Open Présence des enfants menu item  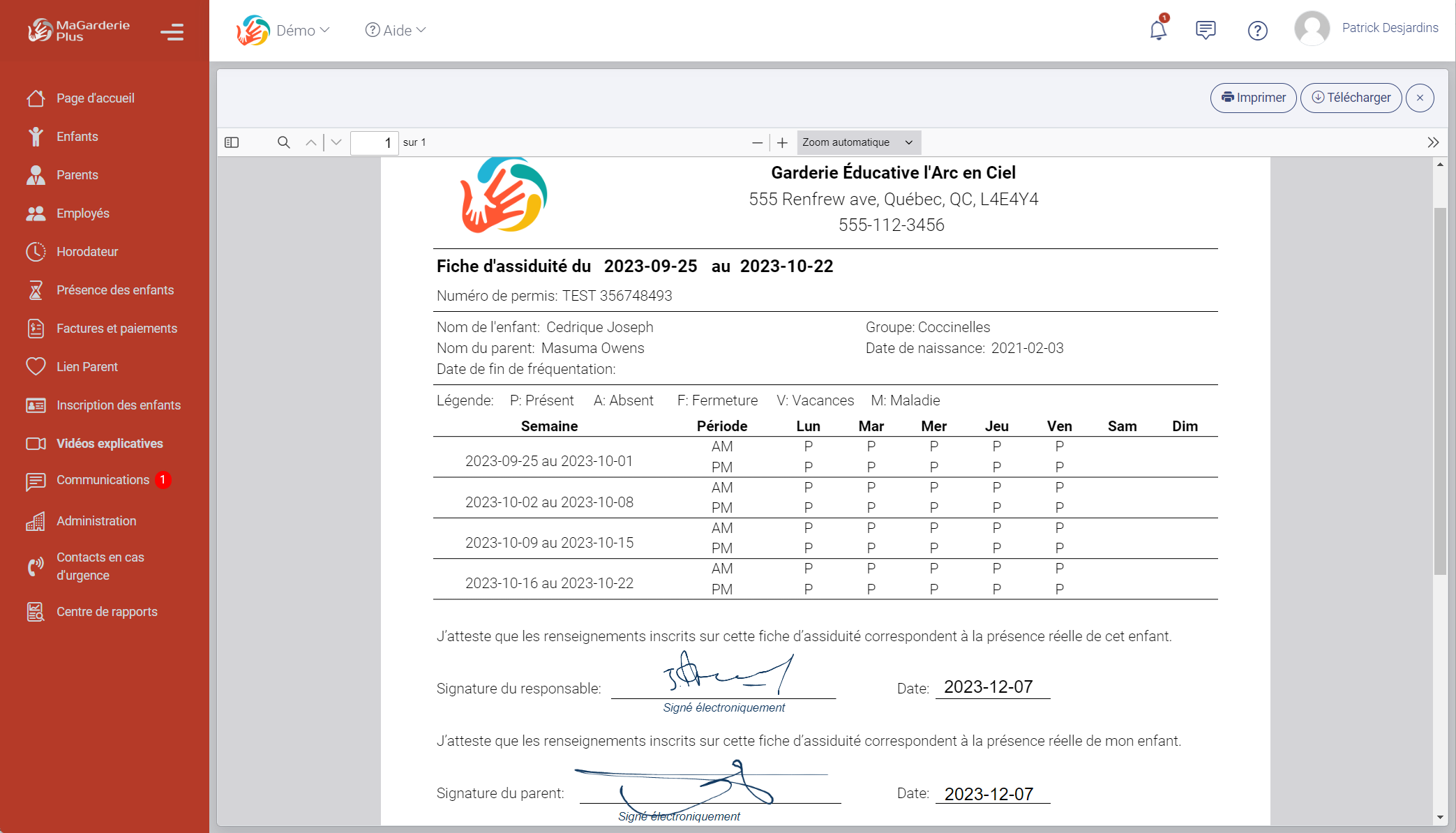point(115,290)
